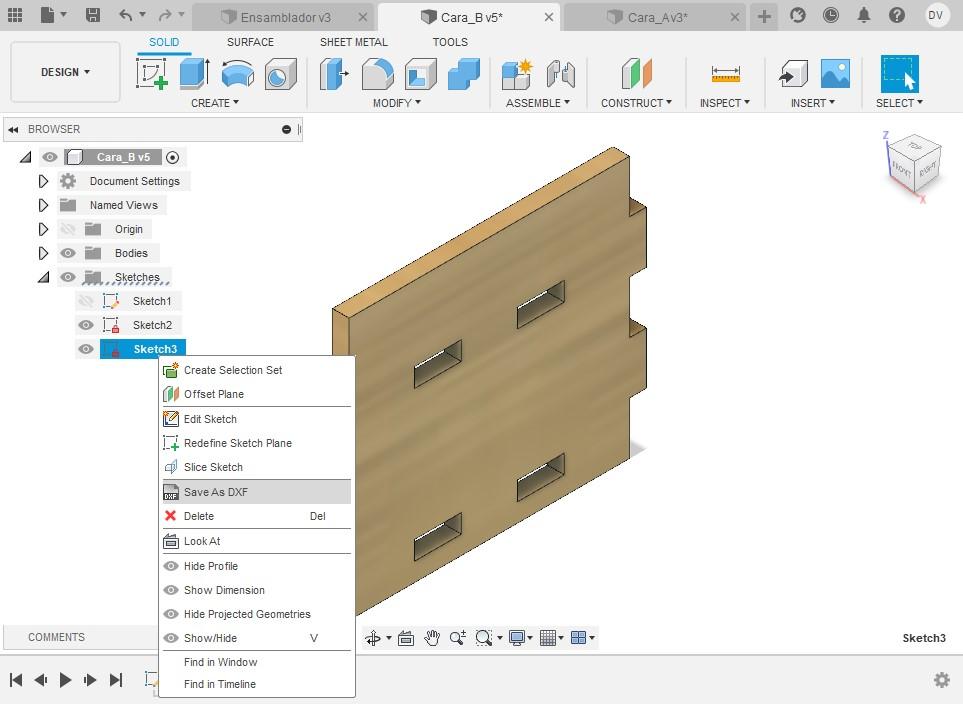
Task: Open timeline settings gear
Action: (942, 679)
